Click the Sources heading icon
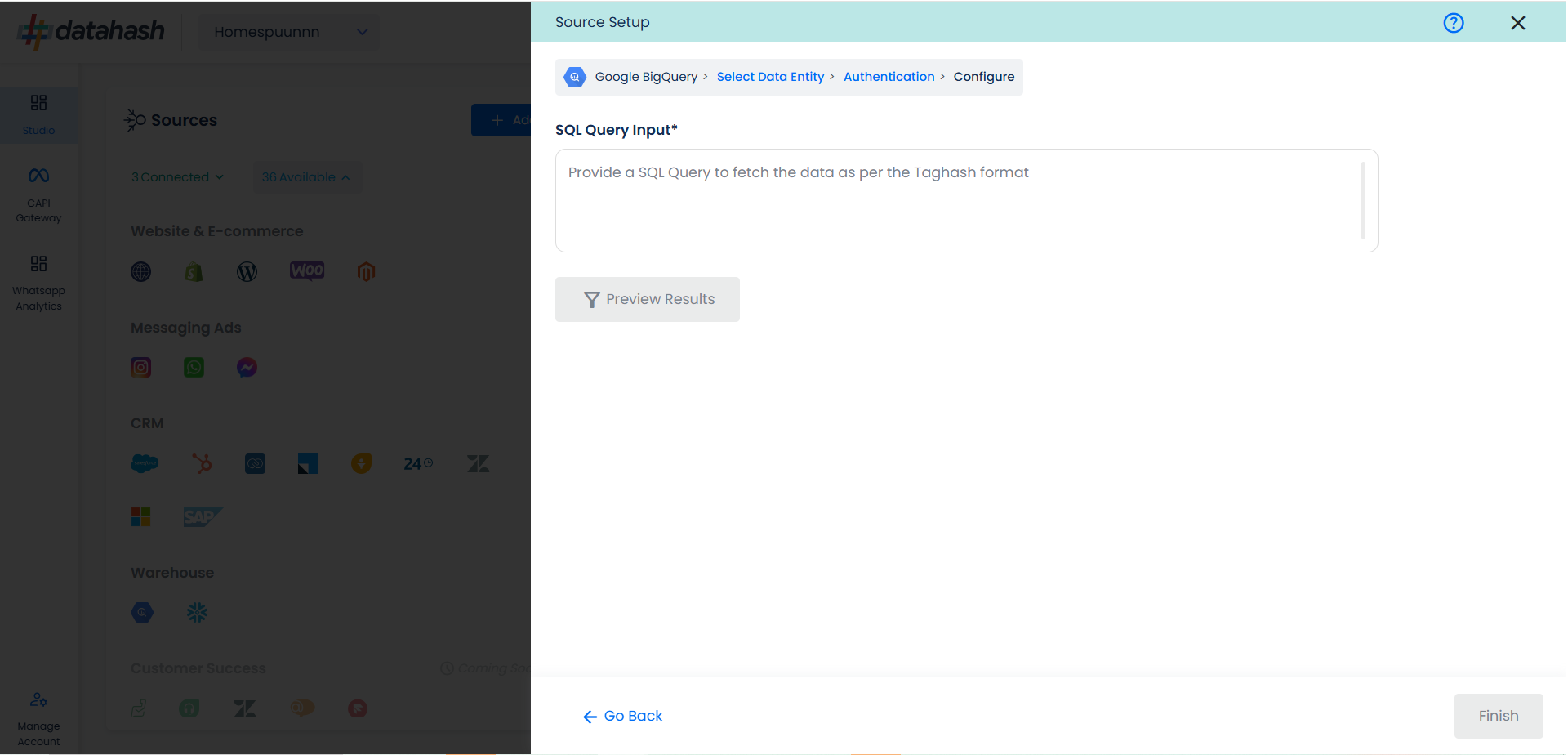This screenshot has height=755, width=1568. coord(135,120)
